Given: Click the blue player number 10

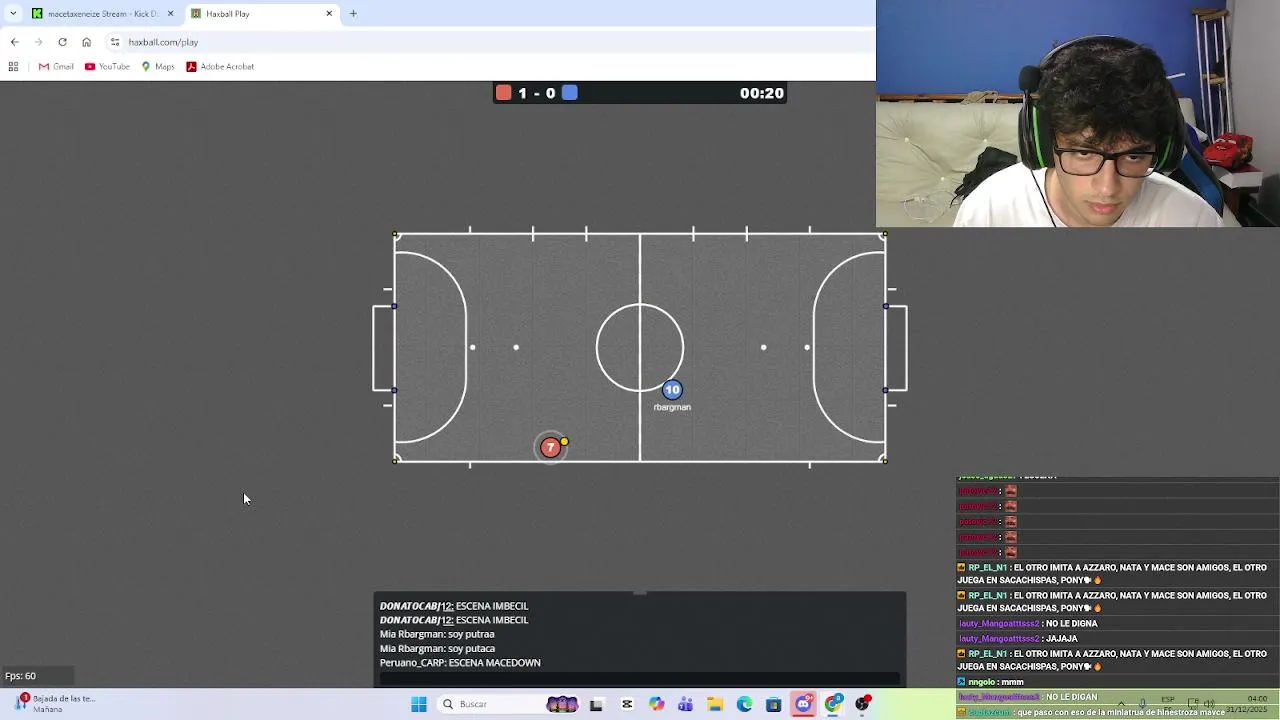Looking at the screenshot, I should [672, 390].
